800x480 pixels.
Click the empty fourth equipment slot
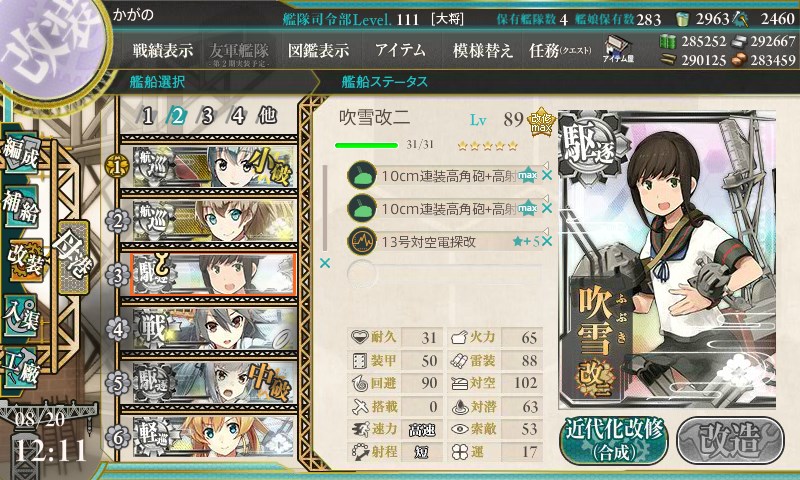[444, 274]
